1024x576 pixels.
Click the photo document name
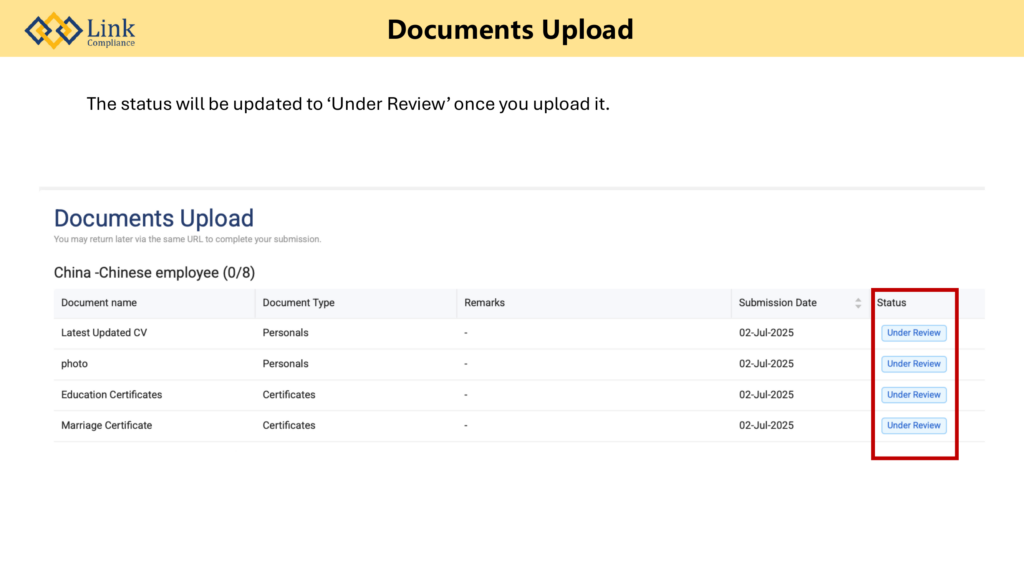[75, 364]
